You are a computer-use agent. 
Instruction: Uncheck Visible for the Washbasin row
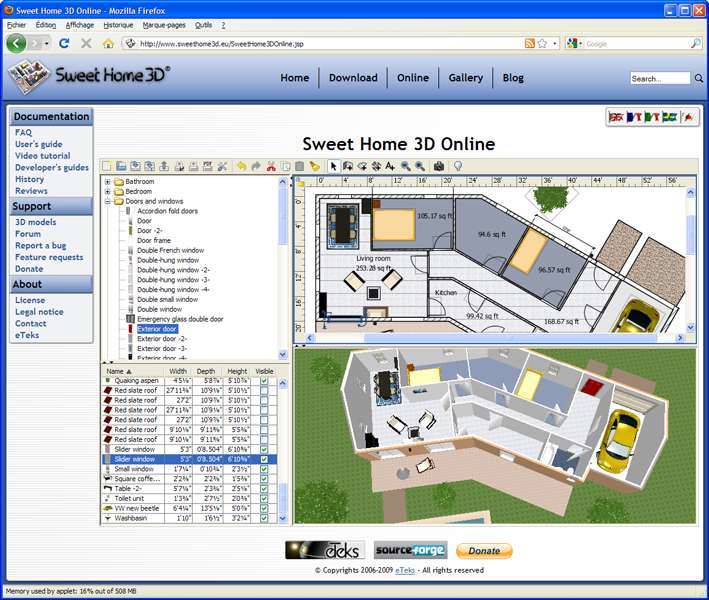click(264, 518)
